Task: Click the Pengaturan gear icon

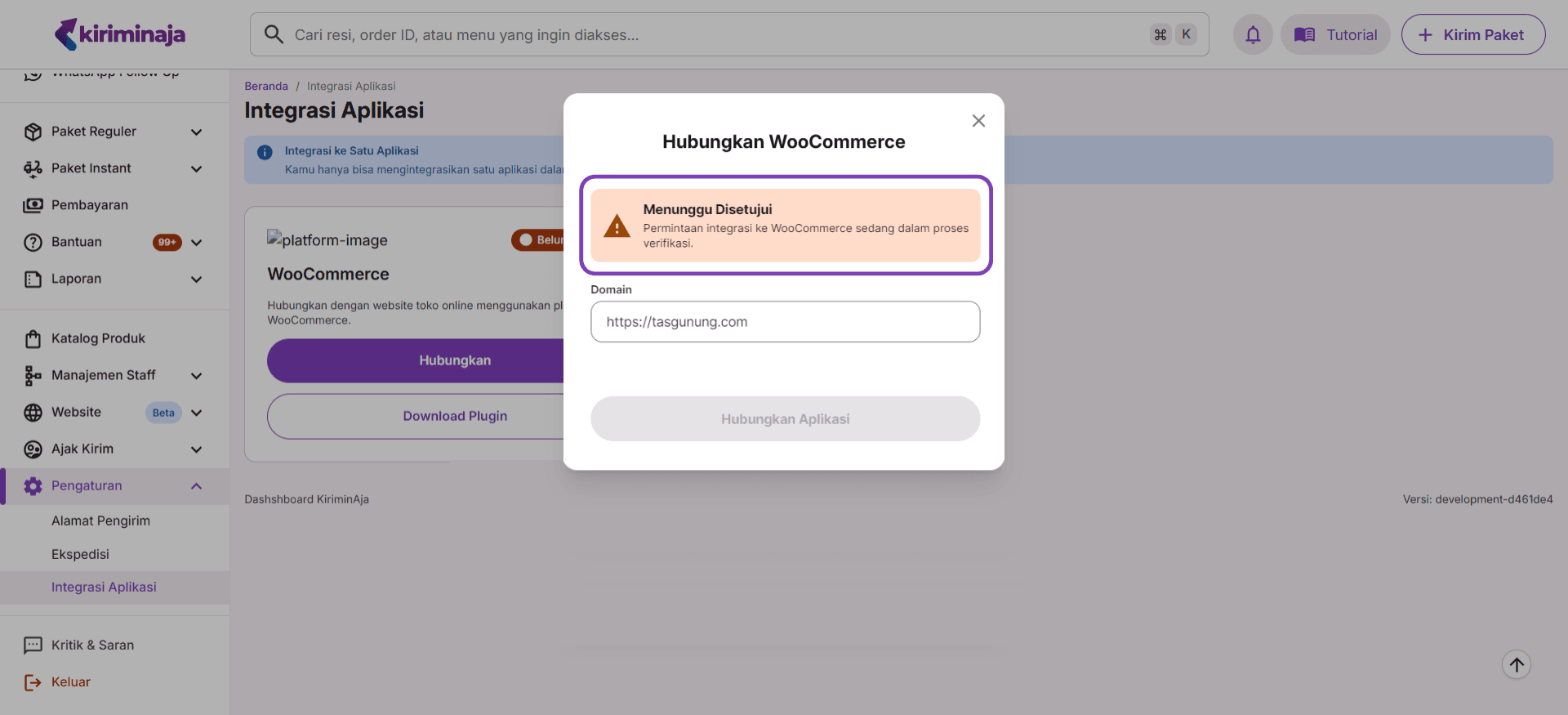Action: click(x=33, y=486)
